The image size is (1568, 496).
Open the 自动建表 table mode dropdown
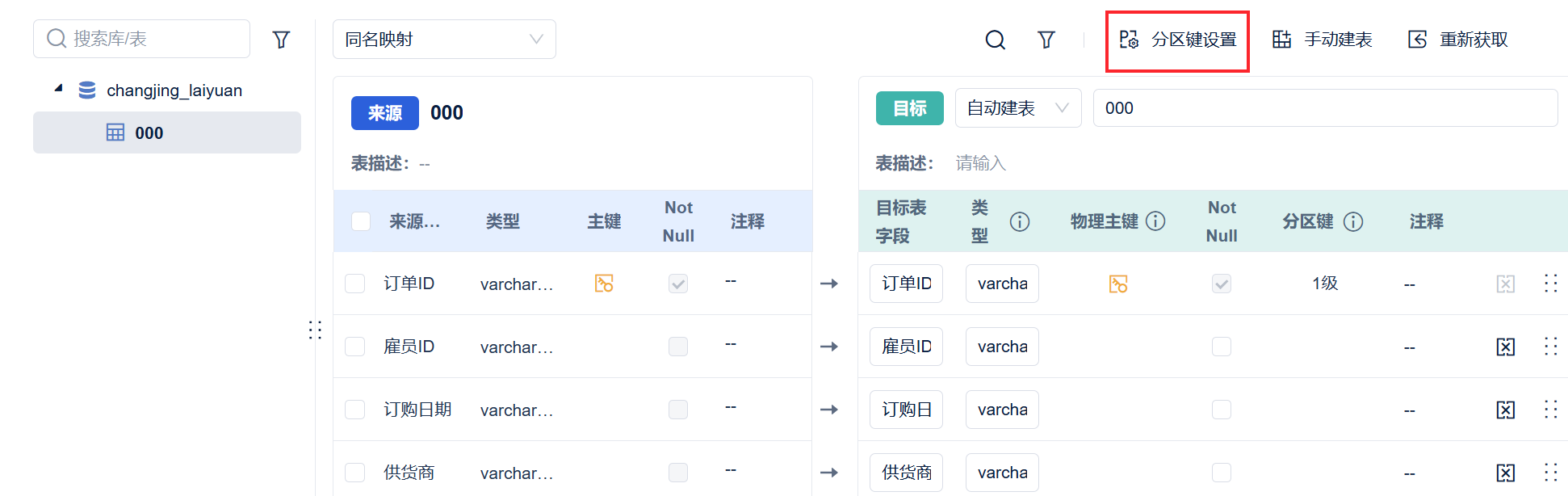pyautogui.click(x=1017, y=108)
